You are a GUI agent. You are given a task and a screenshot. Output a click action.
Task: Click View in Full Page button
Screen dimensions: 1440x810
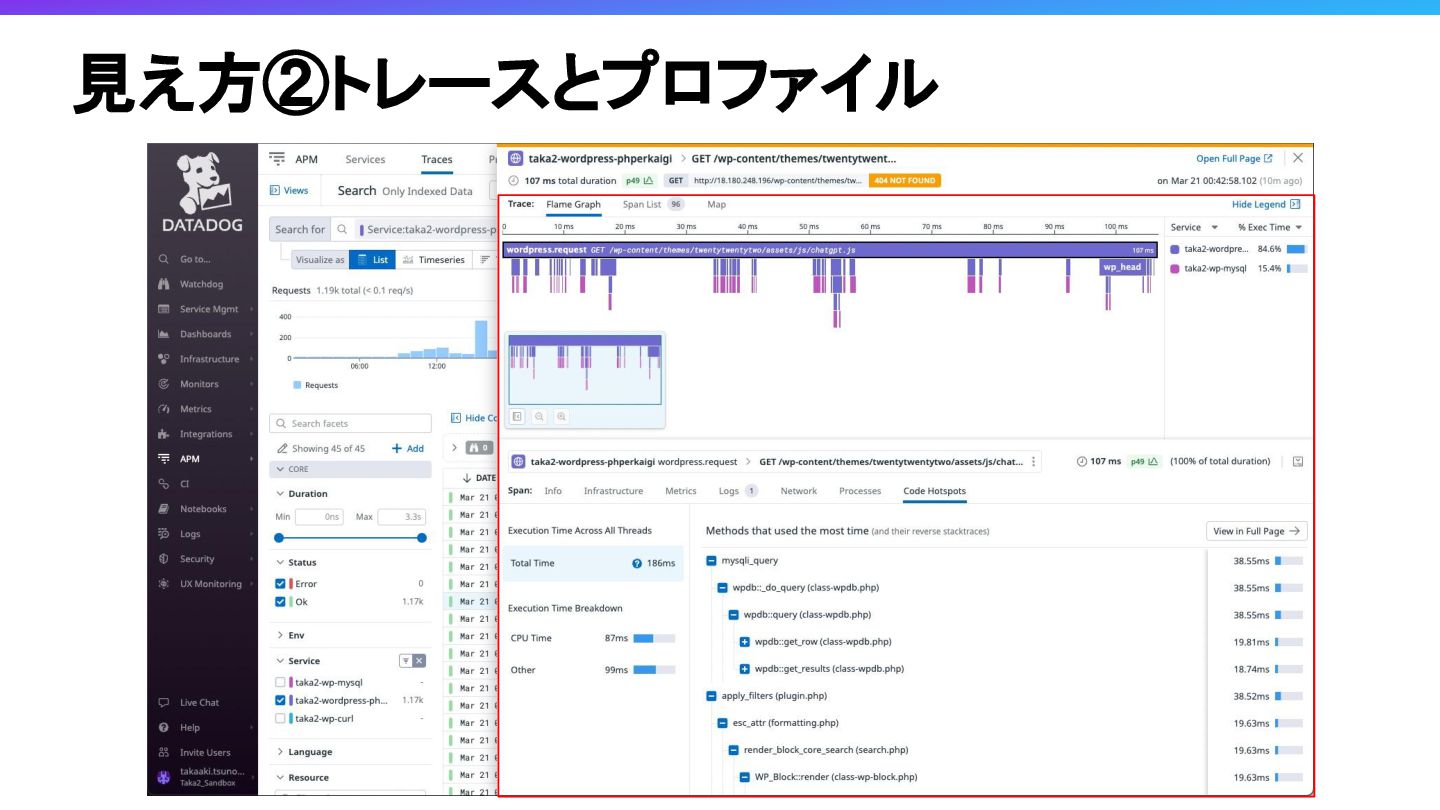pyautogui.click(x=1257, y=531)
